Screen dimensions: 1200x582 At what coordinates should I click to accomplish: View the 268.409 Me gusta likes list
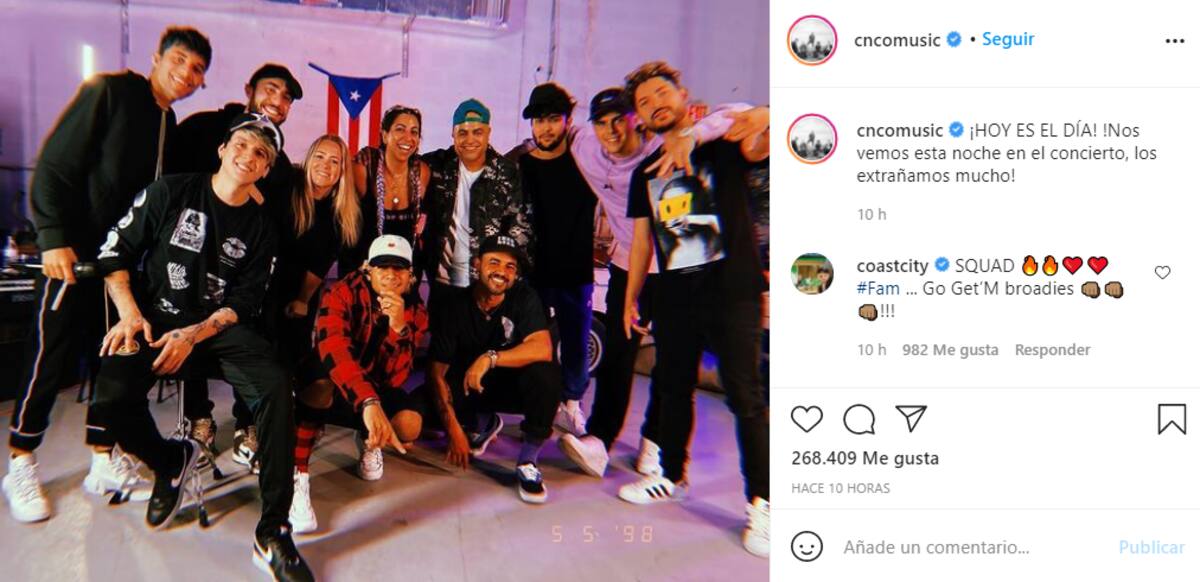pos(865,458)
